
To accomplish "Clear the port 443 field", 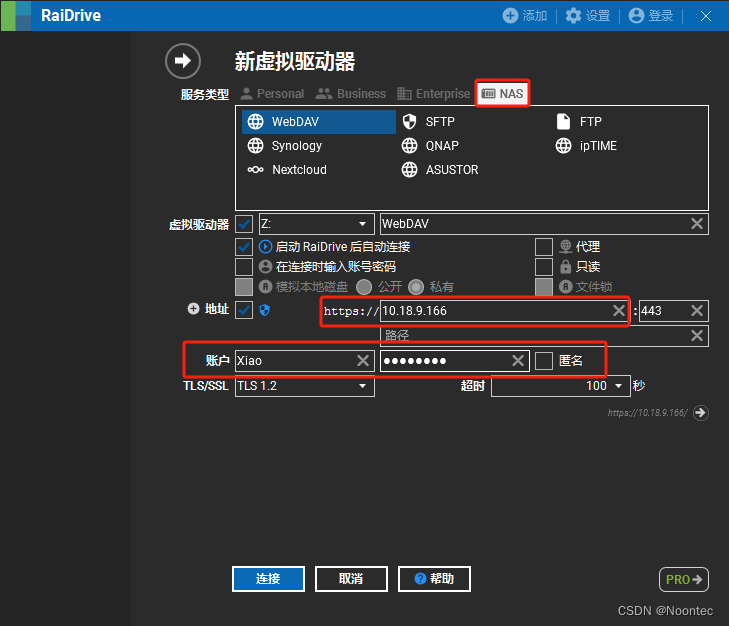I will (697, 311).
